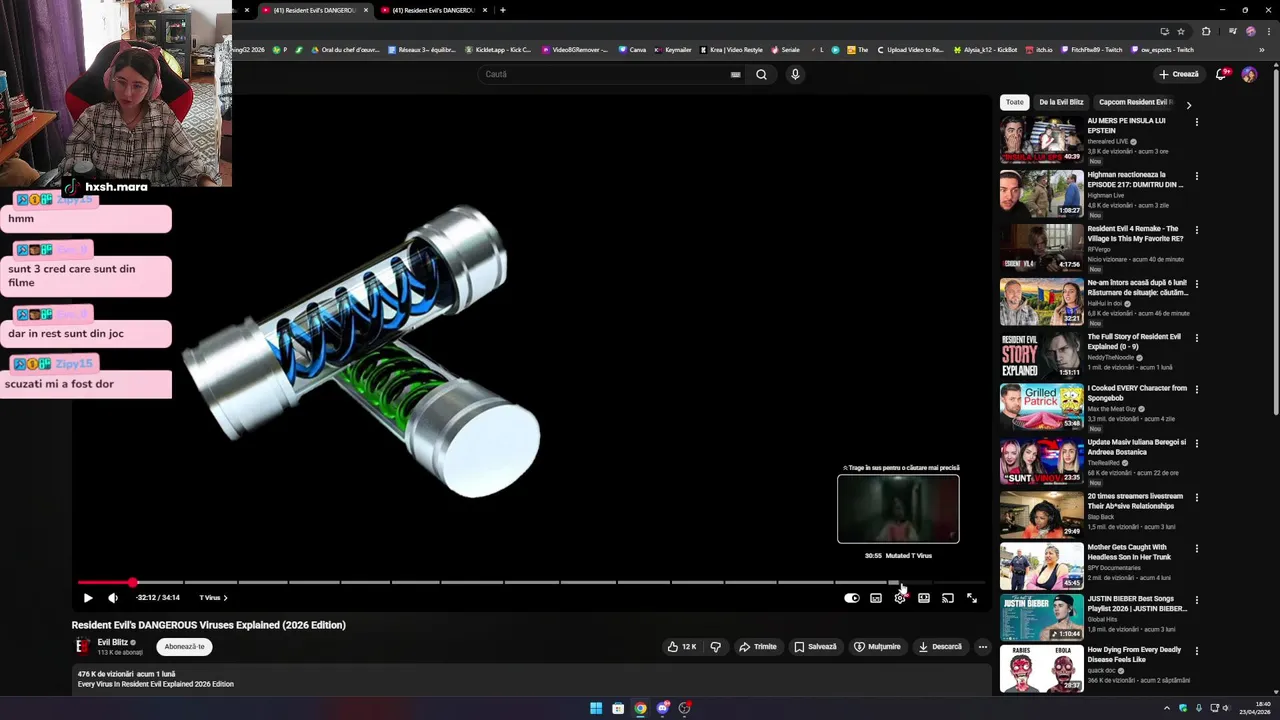
Task: Close the active Resident Evil browser tab
Action: pyautogui.click(x=366, y=10)
